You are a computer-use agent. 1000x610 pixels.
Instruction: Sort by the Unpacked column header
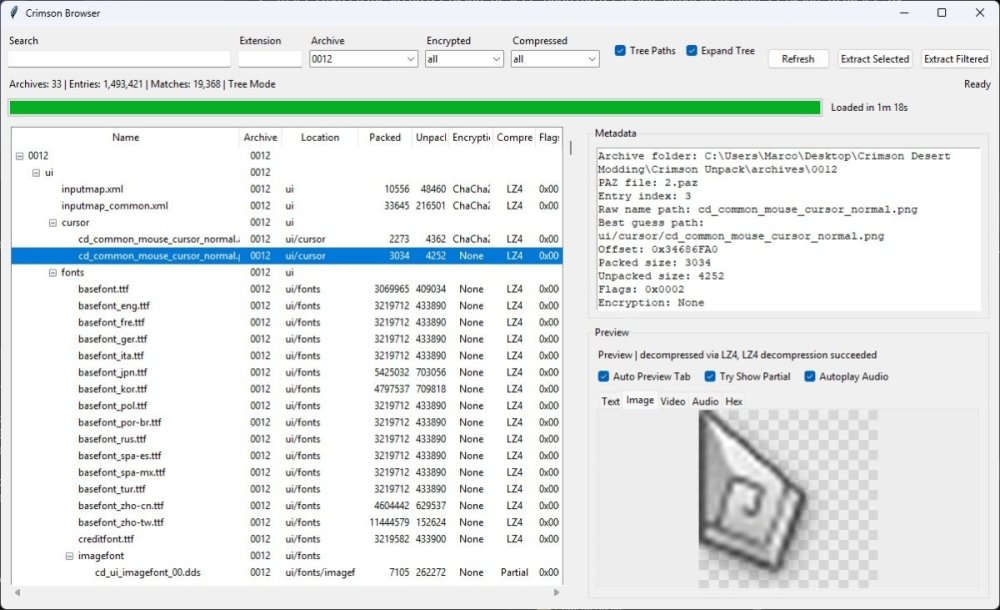[430, 137]
